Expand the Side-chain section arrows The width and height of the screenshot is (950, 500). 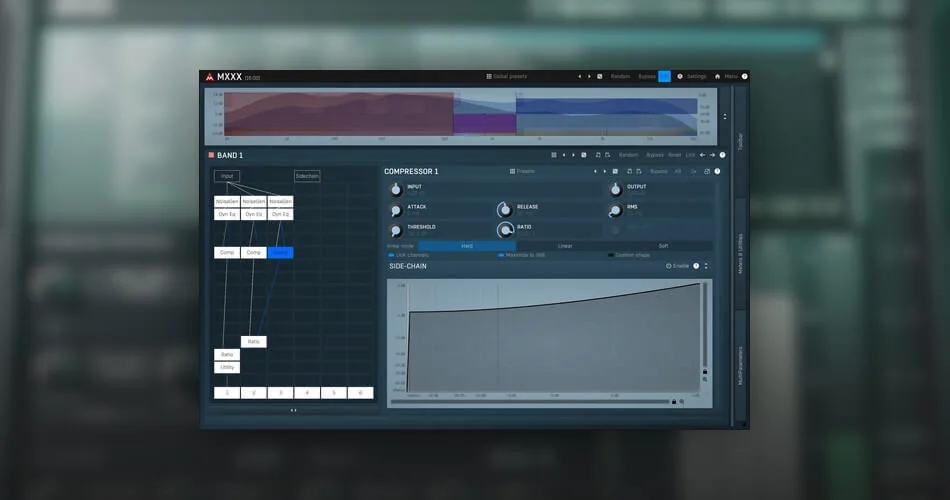(706, 266)
